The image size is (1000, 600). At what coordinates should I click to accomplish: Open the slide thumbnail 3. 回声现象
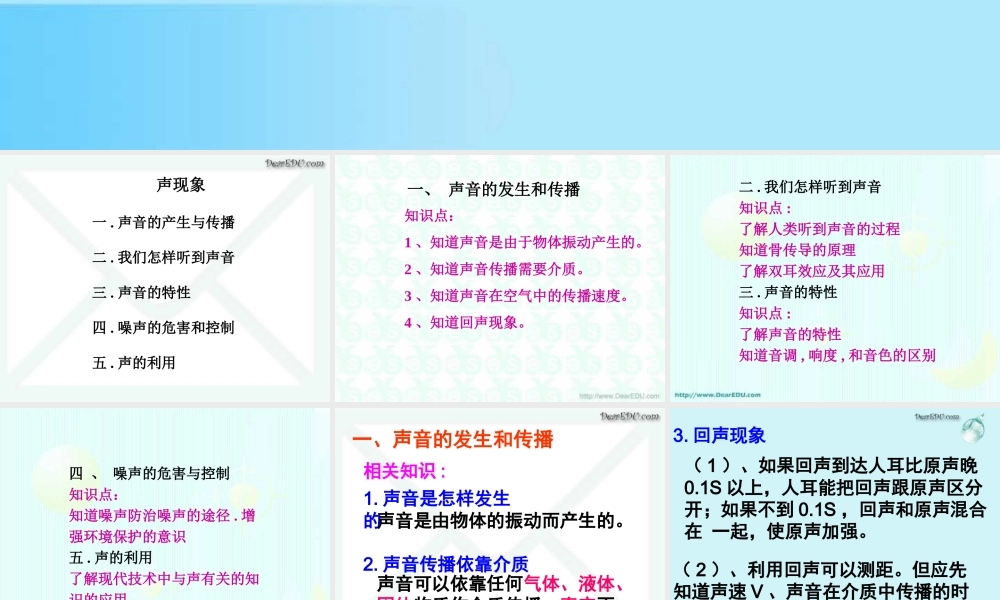(835, 504)
